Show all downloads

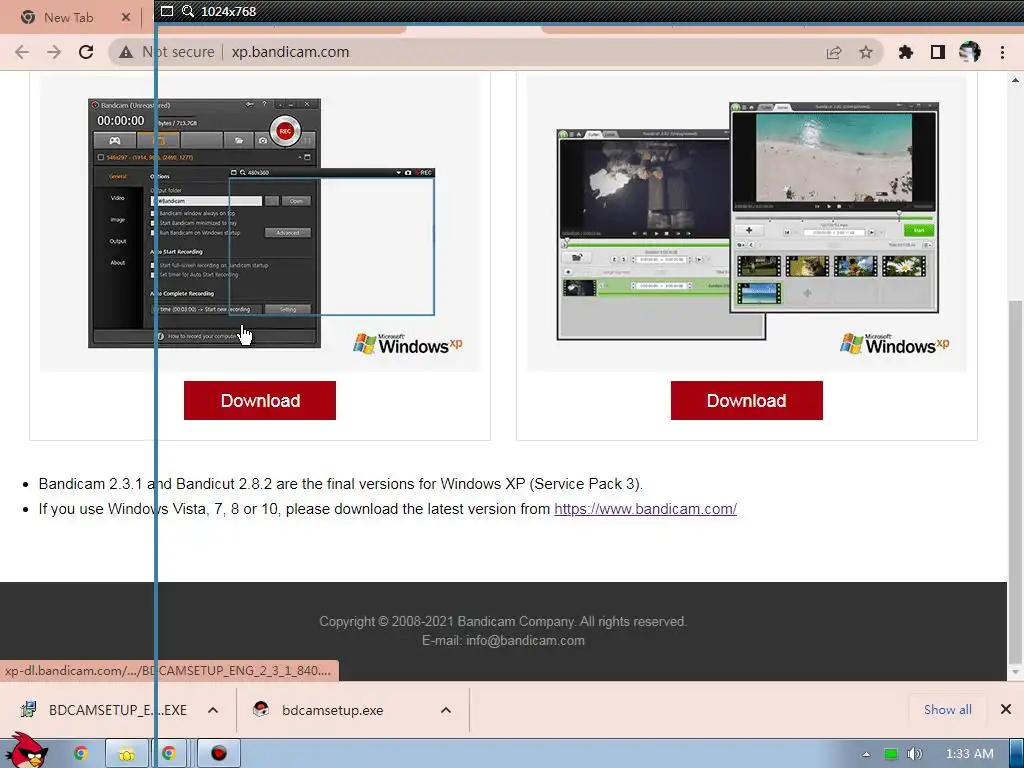[948, 710]
